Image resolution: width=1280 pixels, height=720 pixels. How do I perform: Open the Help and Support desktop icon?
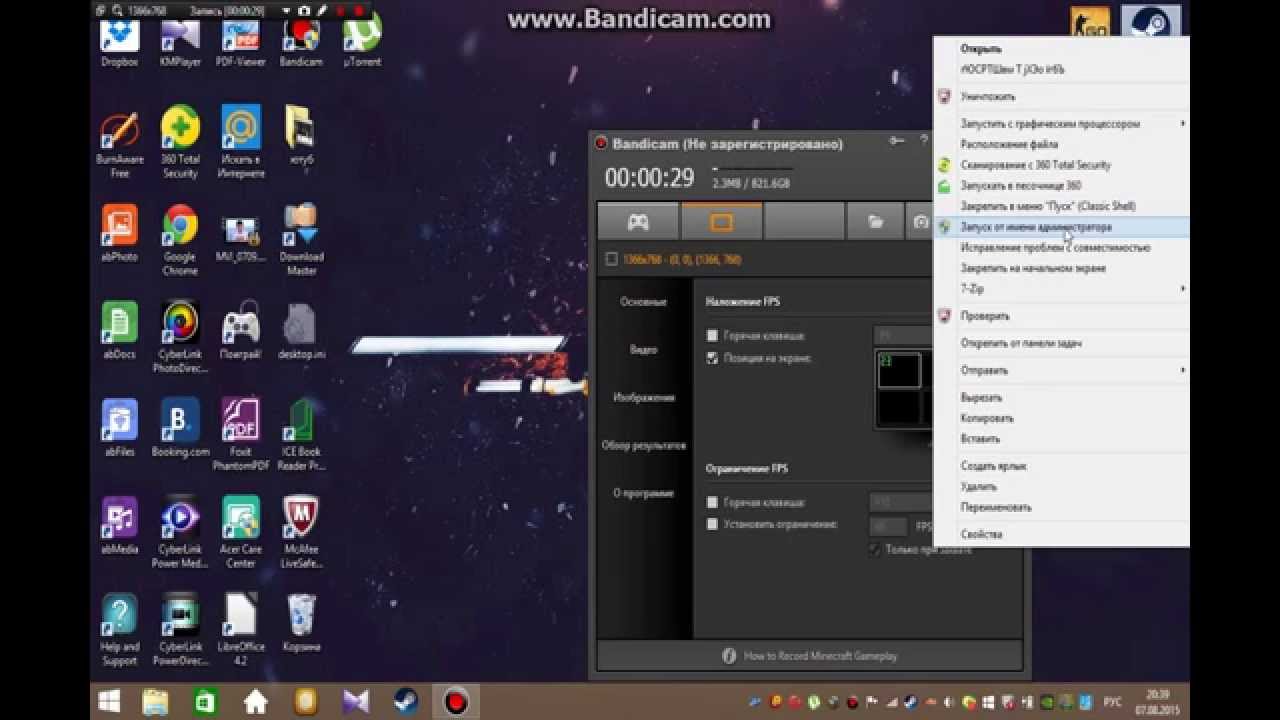[x=119, y=631]
